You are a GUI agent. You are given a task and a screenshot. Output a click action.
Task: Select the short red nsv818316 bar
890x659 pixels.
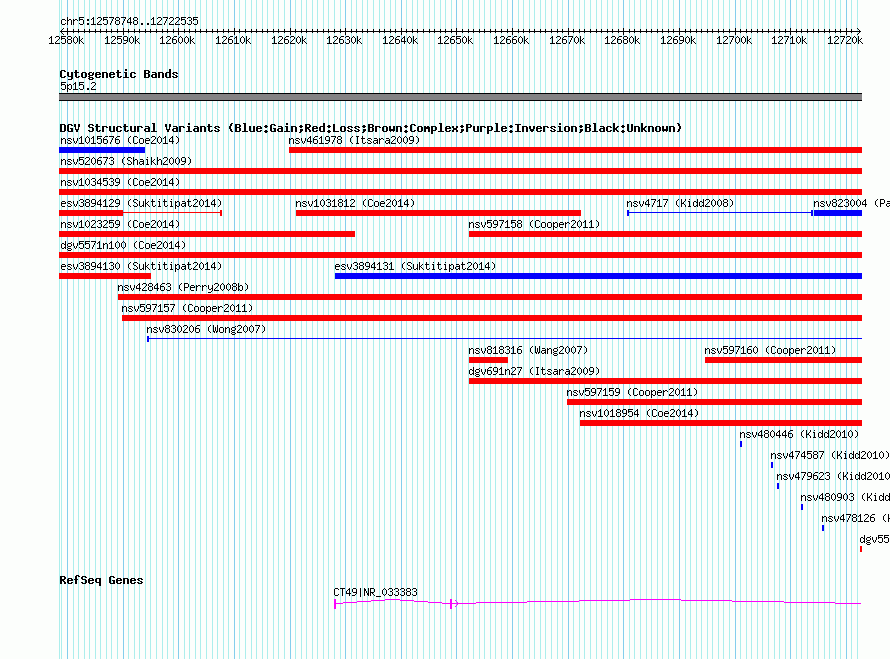point(488,360)
